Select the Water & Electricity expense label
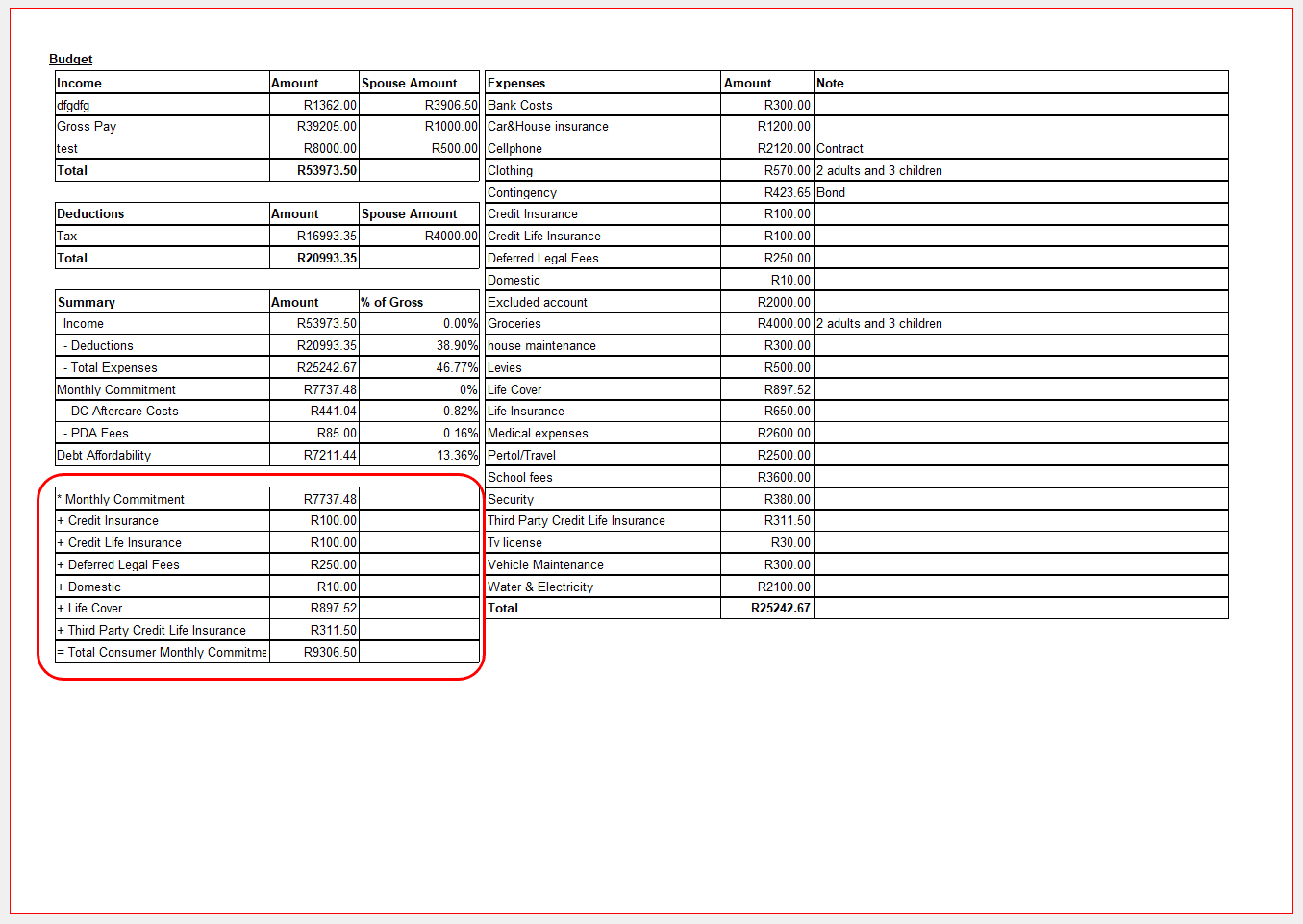 coord(540,587)
